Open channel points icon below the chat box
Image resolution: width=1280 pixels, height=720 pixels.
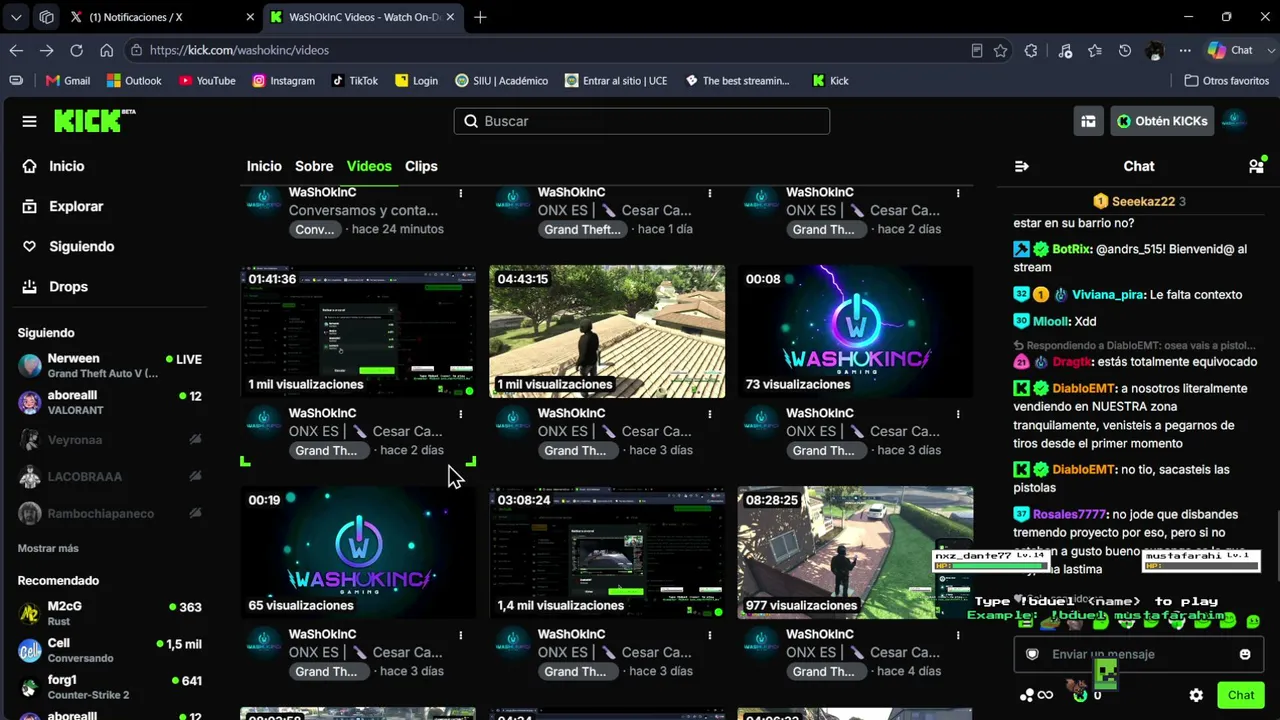coord(1027,695)
